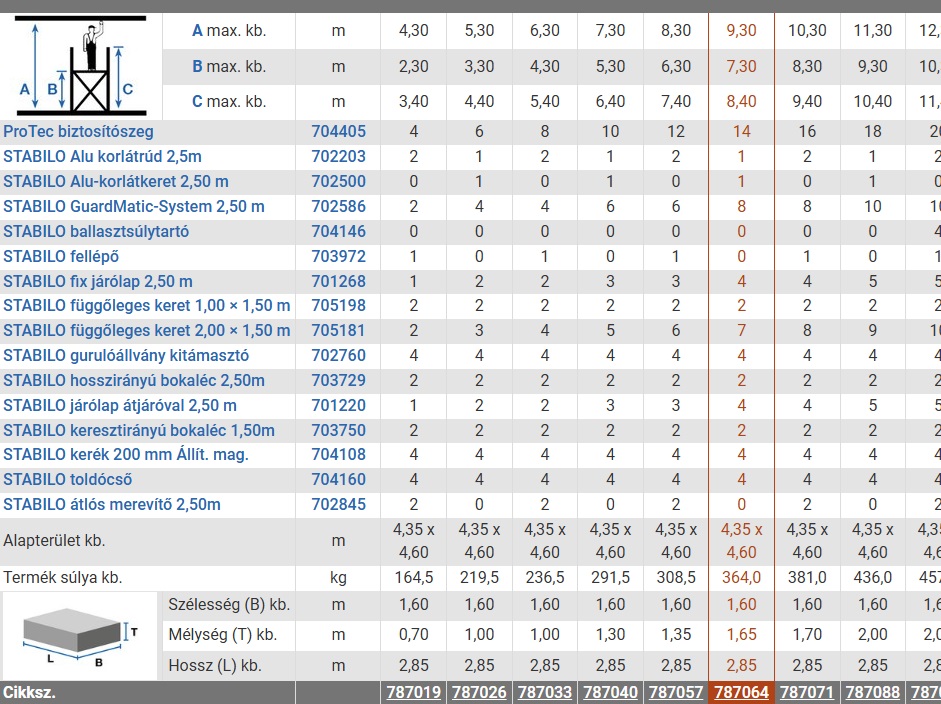Open article number 704405 link
941x704 pixels.
(x=338, y=131)
